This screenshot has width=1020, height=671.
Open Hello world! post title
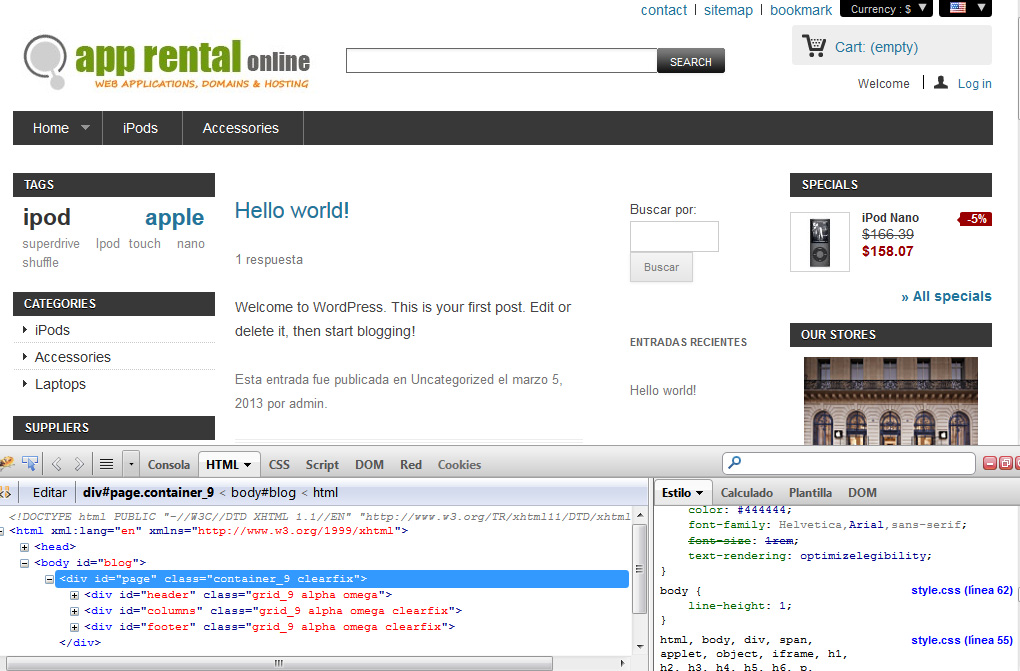(292, 210)
